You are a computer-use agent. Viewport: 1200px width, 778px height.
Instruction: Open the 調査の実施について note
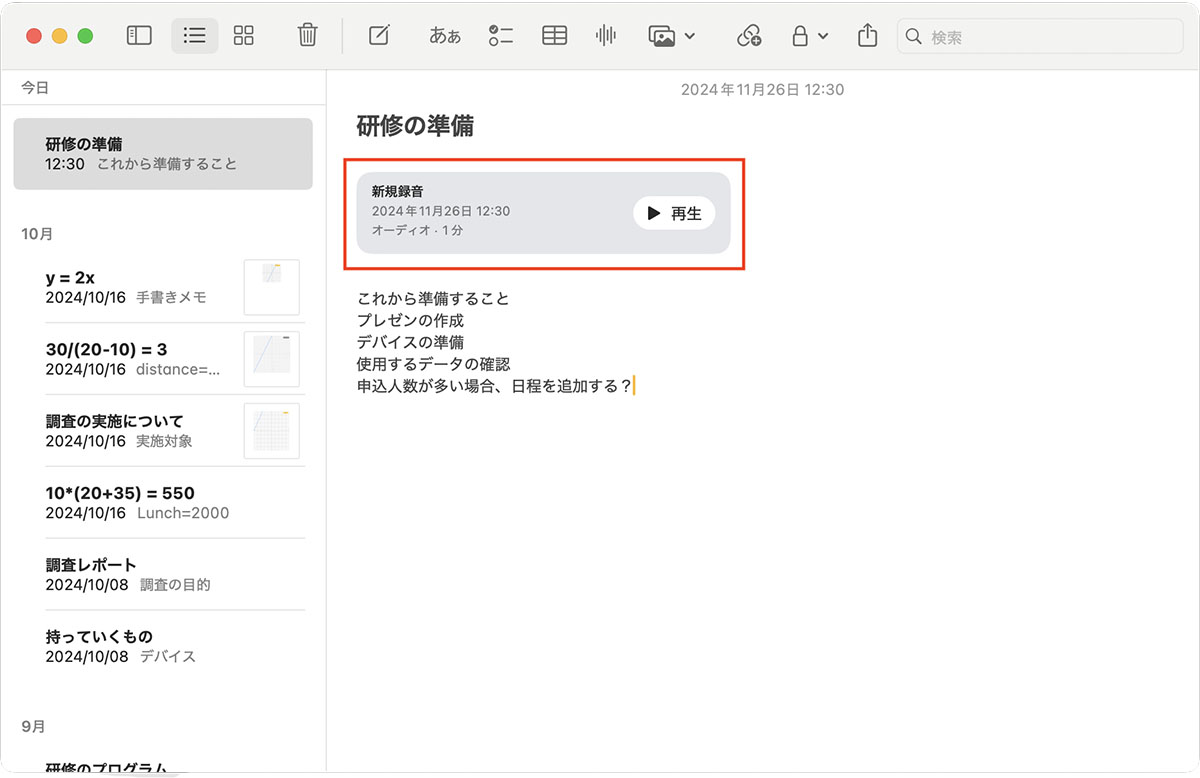tap(163, 431)
